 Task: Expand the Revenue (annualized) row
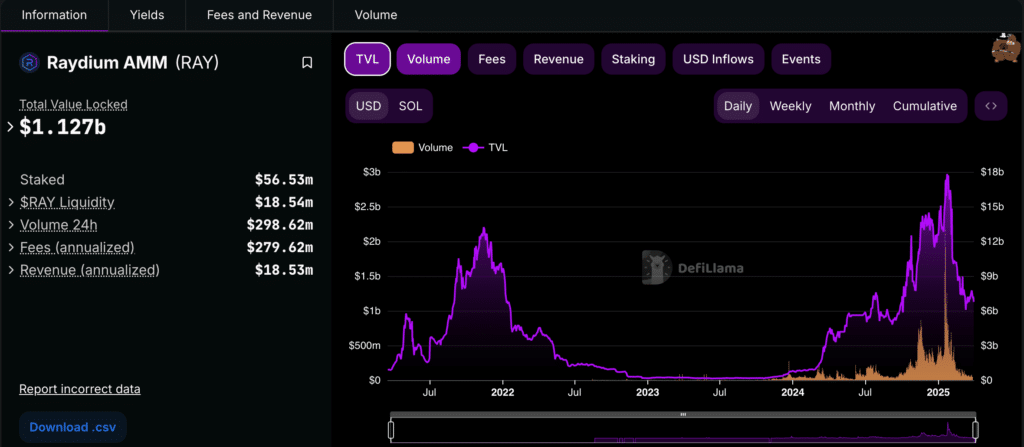(x=11, y=270)
